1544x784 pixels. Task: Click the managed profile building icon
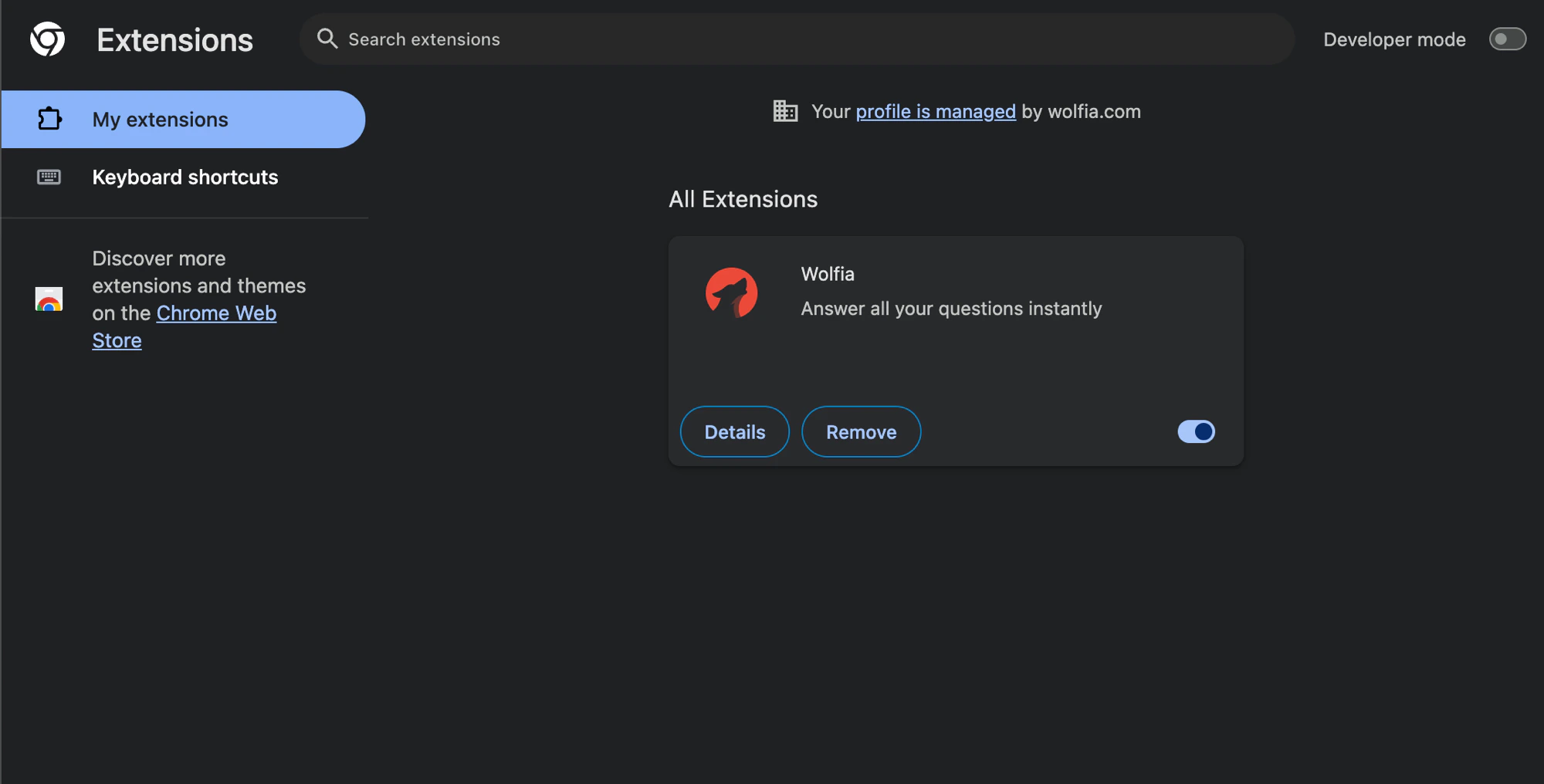click(785, 111)
